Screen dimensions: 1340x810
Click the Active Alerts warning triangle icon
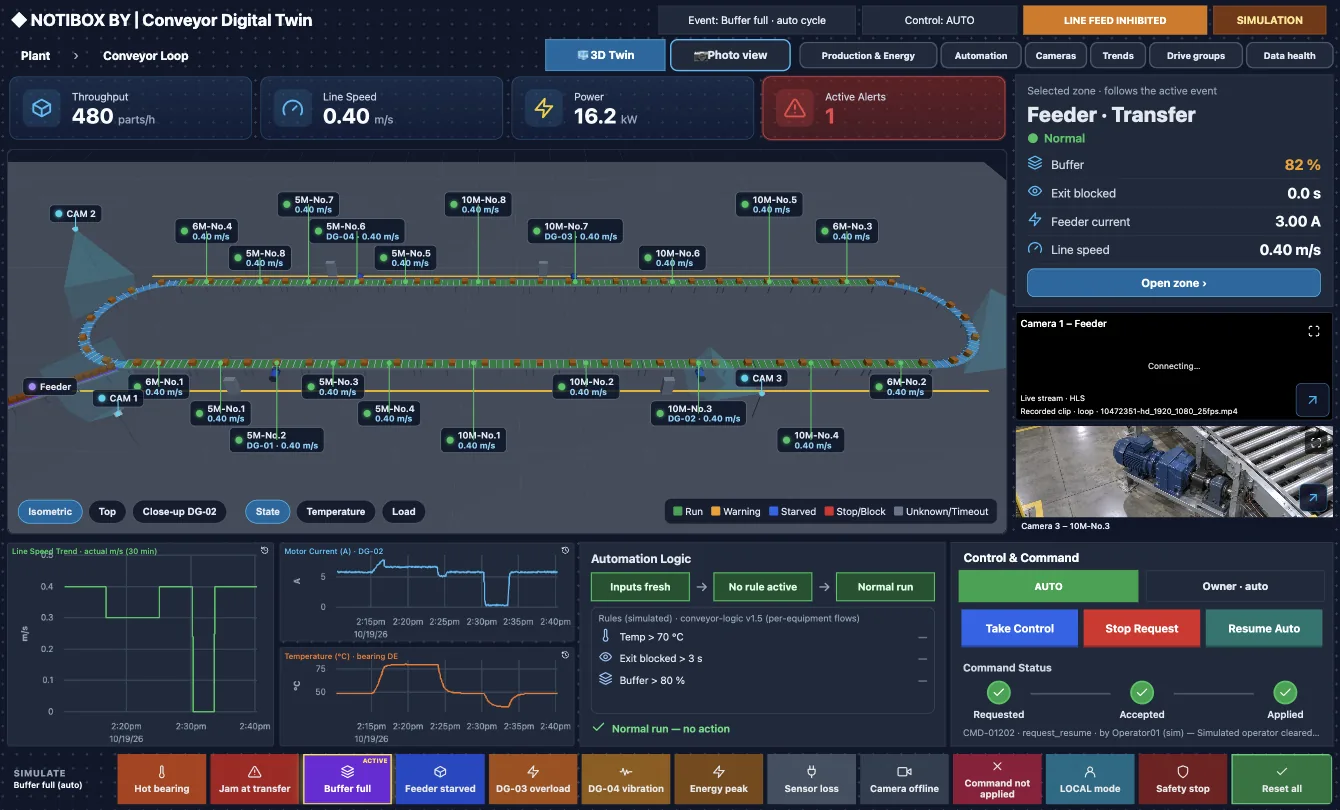(796, 108)
